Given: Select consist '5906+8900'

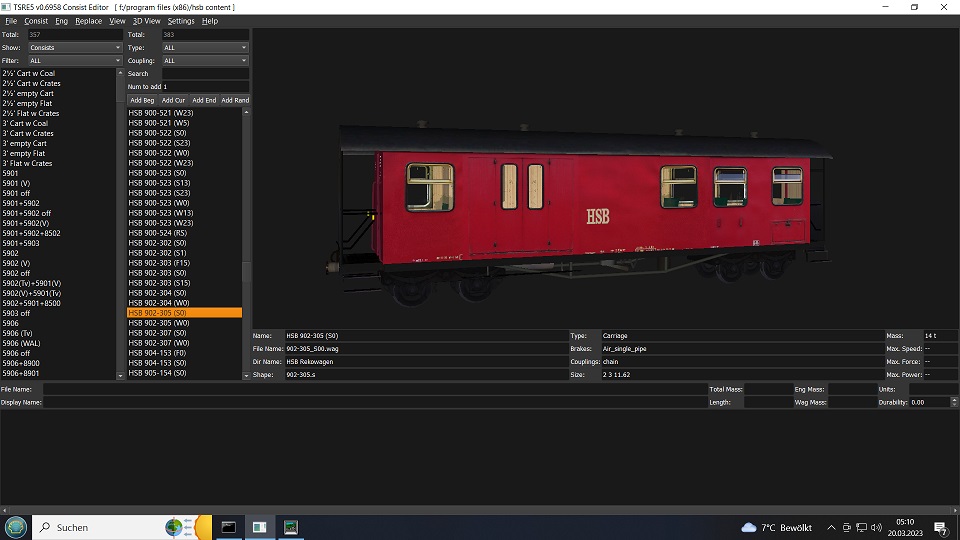Looking at the screenshot, I should coord(21,363).
